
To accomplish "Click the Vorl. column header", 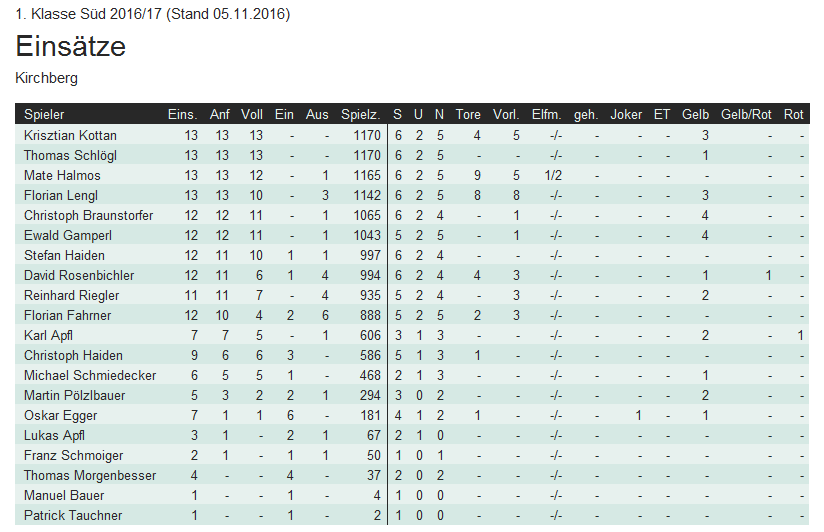I will [x=506, y=115].
